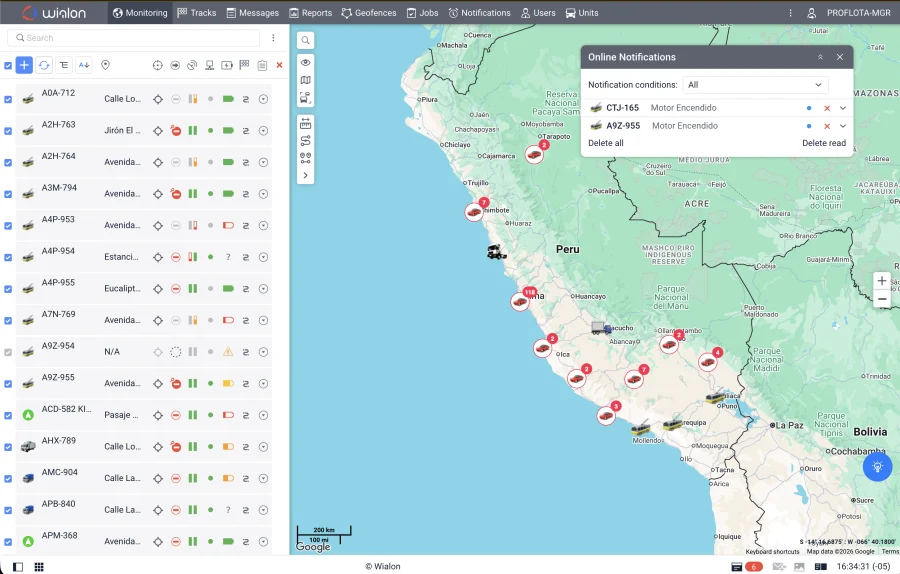Open the Notifications tab in top bar
This screenshot has width=900, height=574.
[x=479, y=13]
